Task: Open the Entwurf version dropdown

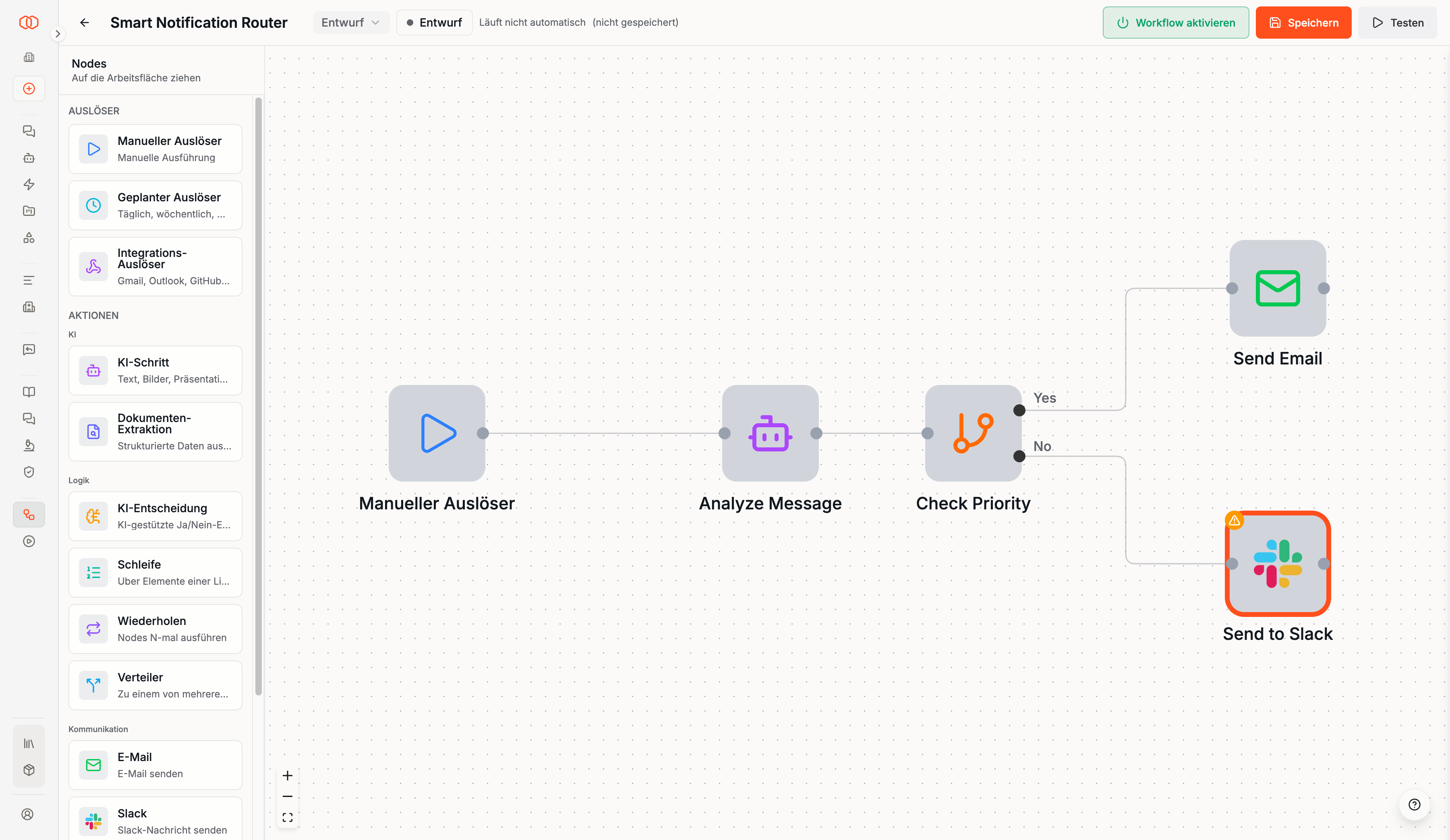Action: pos(350,23)
